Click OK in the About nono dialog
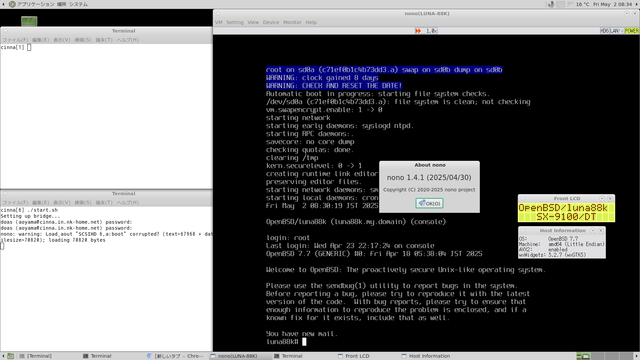 pos(429,203)
